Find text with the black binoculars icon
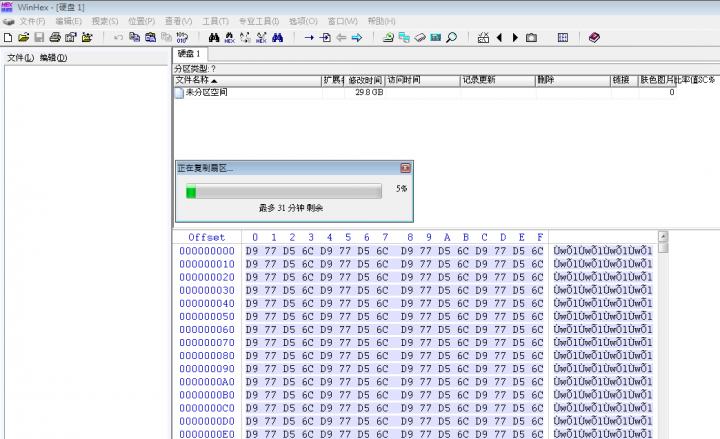 (214, 38)
